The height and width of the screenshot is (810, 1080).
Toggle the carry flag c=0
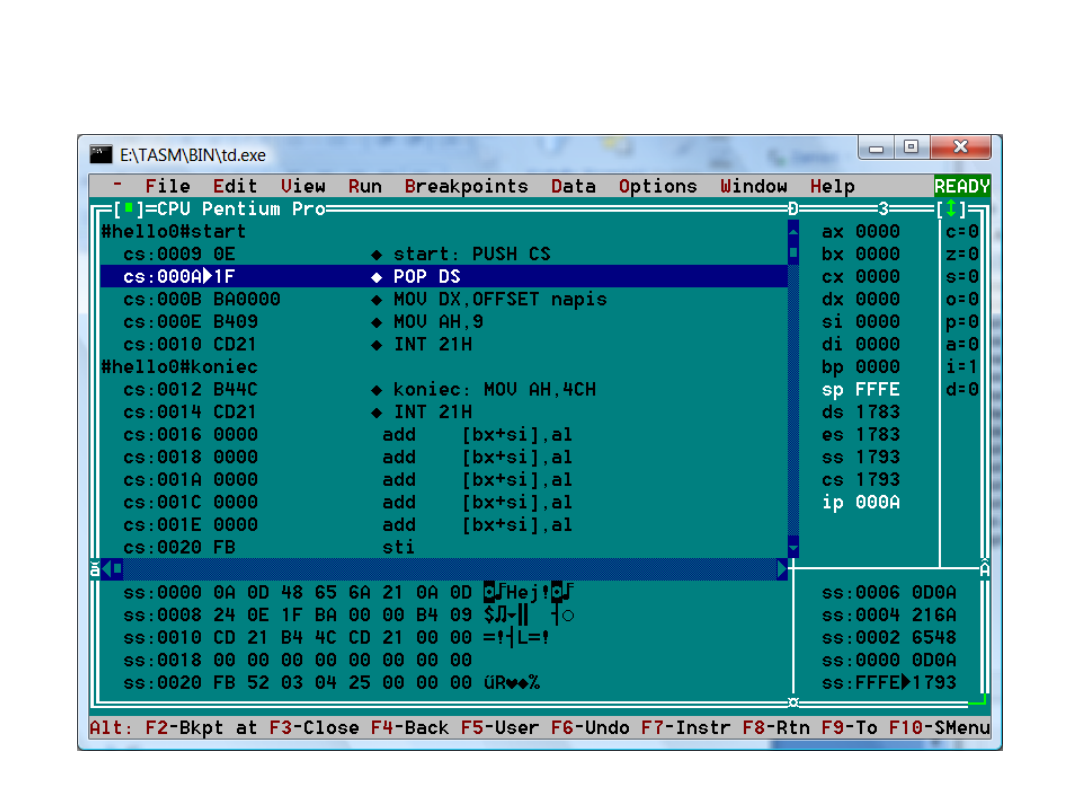(961, 231)
